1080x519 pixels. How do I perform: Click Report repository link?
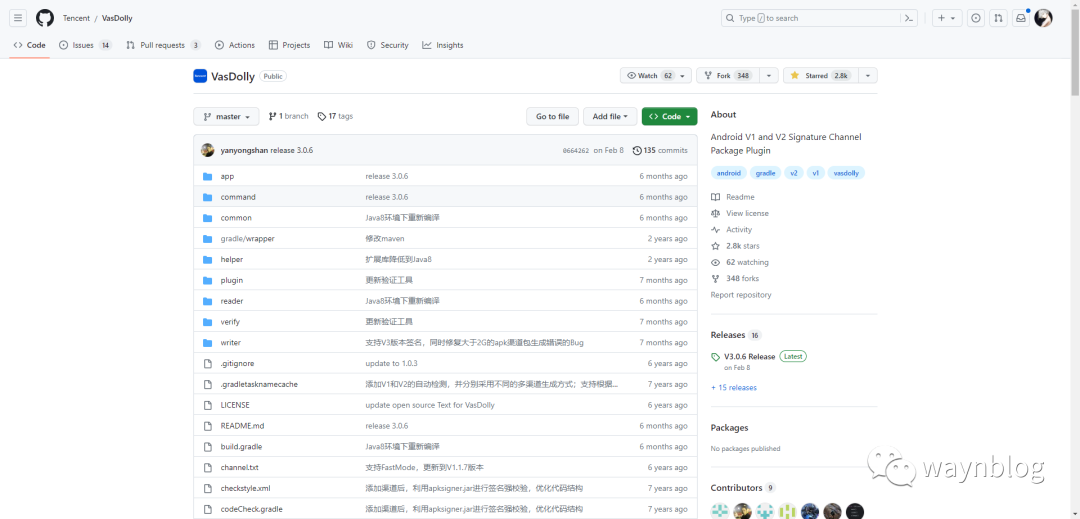(741, 295)
